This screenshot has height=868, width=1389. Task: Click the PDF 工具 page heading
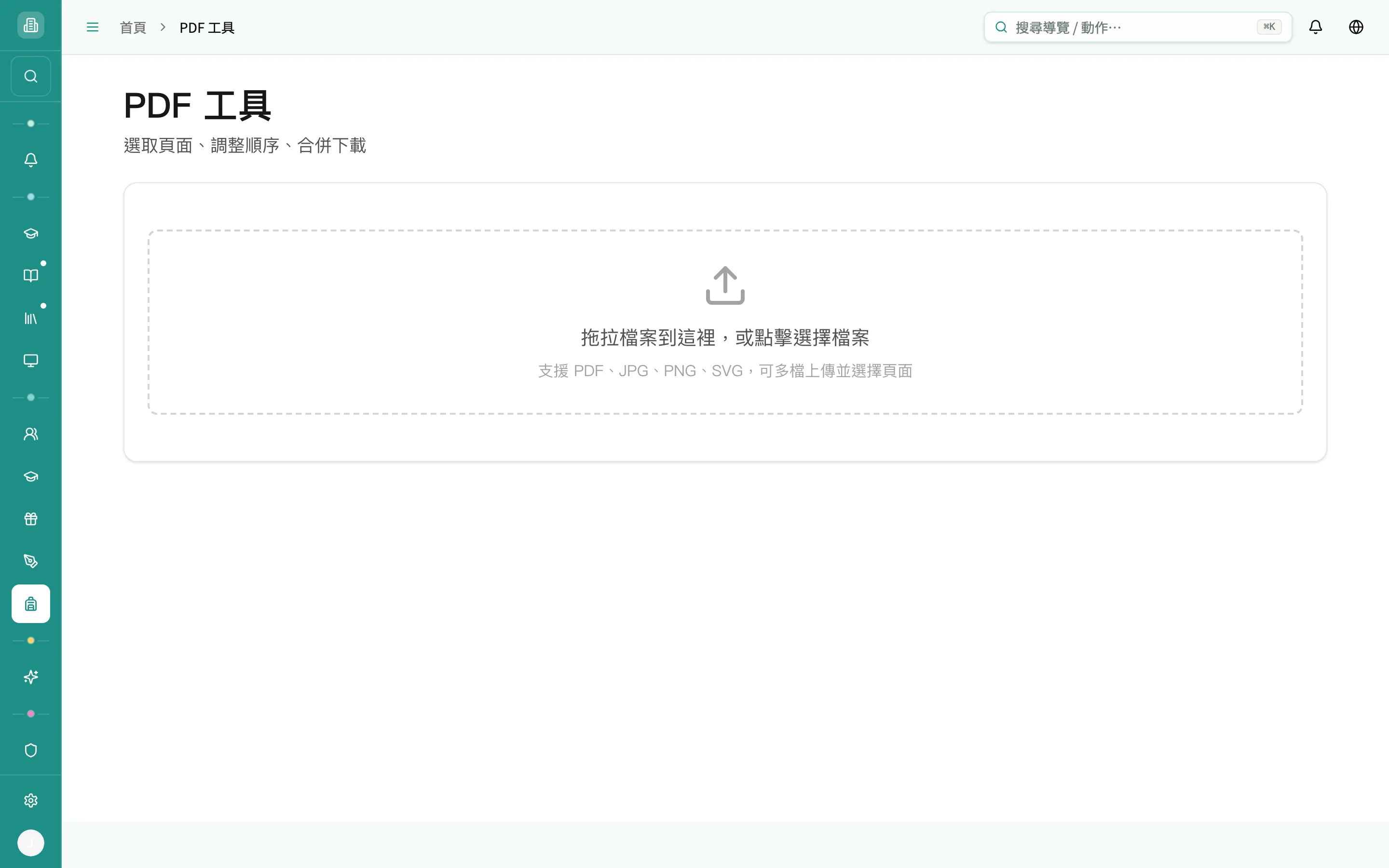tap(197, 106)
